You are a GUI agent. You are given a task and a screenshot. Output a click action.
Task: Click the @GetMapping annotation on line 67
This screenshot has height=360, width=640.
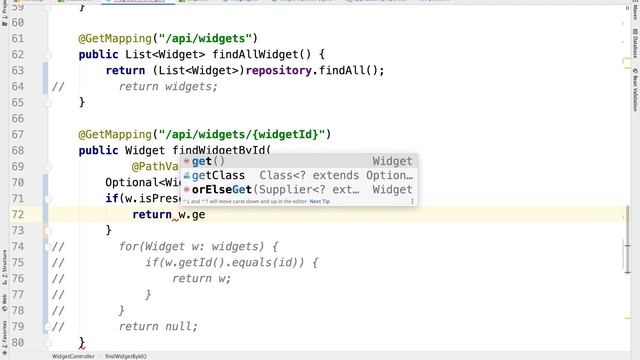pos(115,135)
